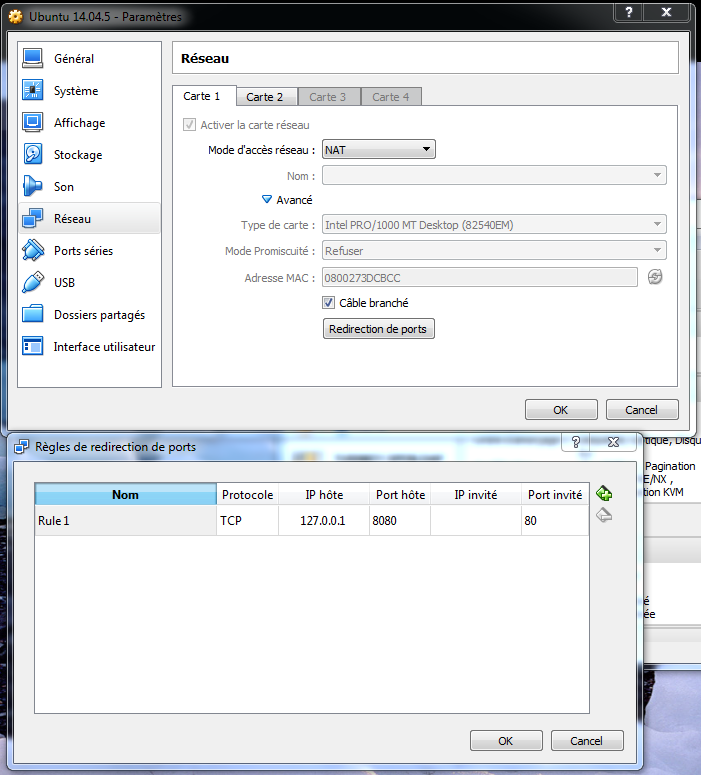701x775 pixels.
Task: Click the IP hôte column header
Action: point(324,494)
